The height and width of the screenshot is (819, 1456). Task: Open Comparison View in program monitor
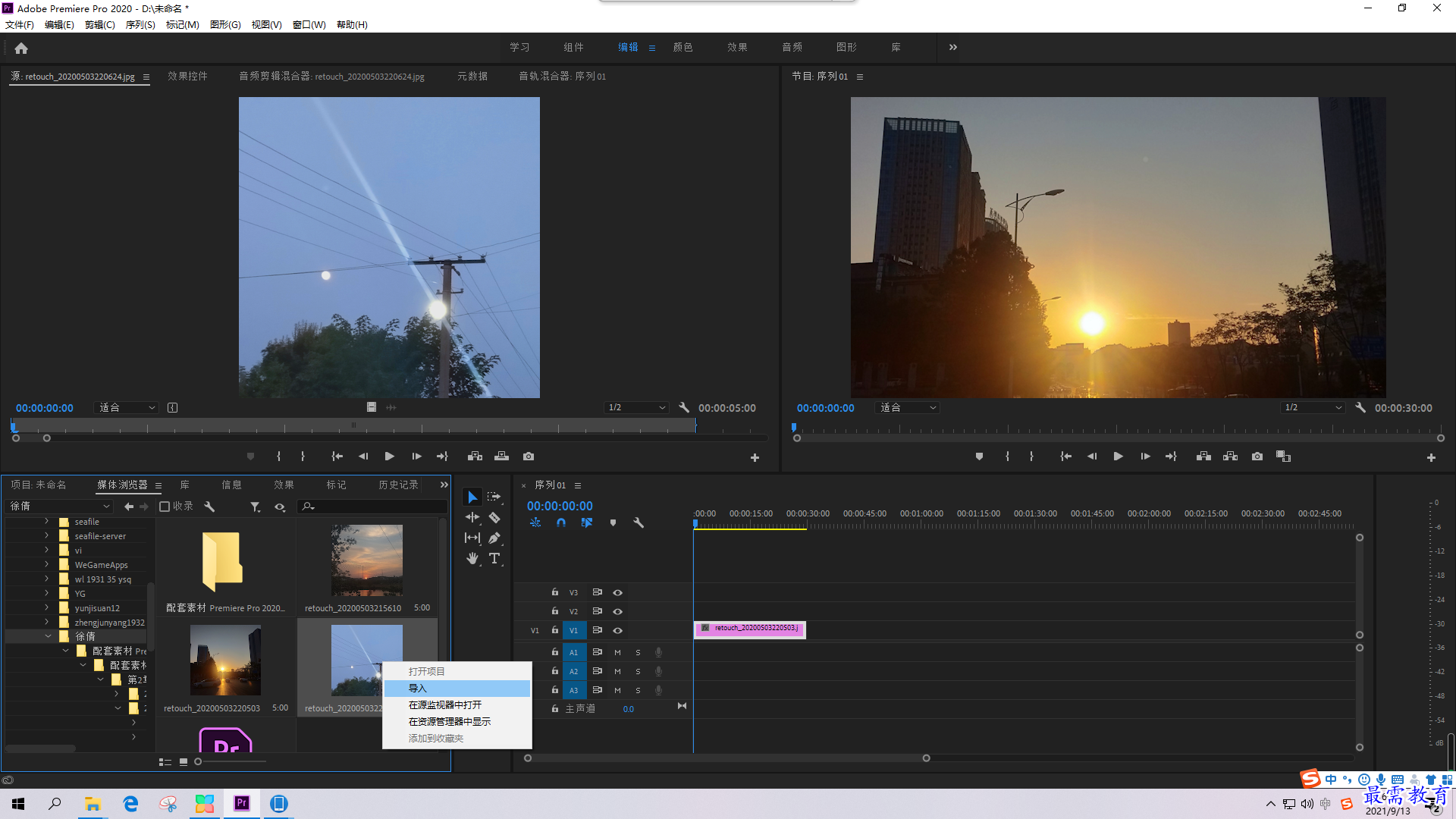[1283, 457]
